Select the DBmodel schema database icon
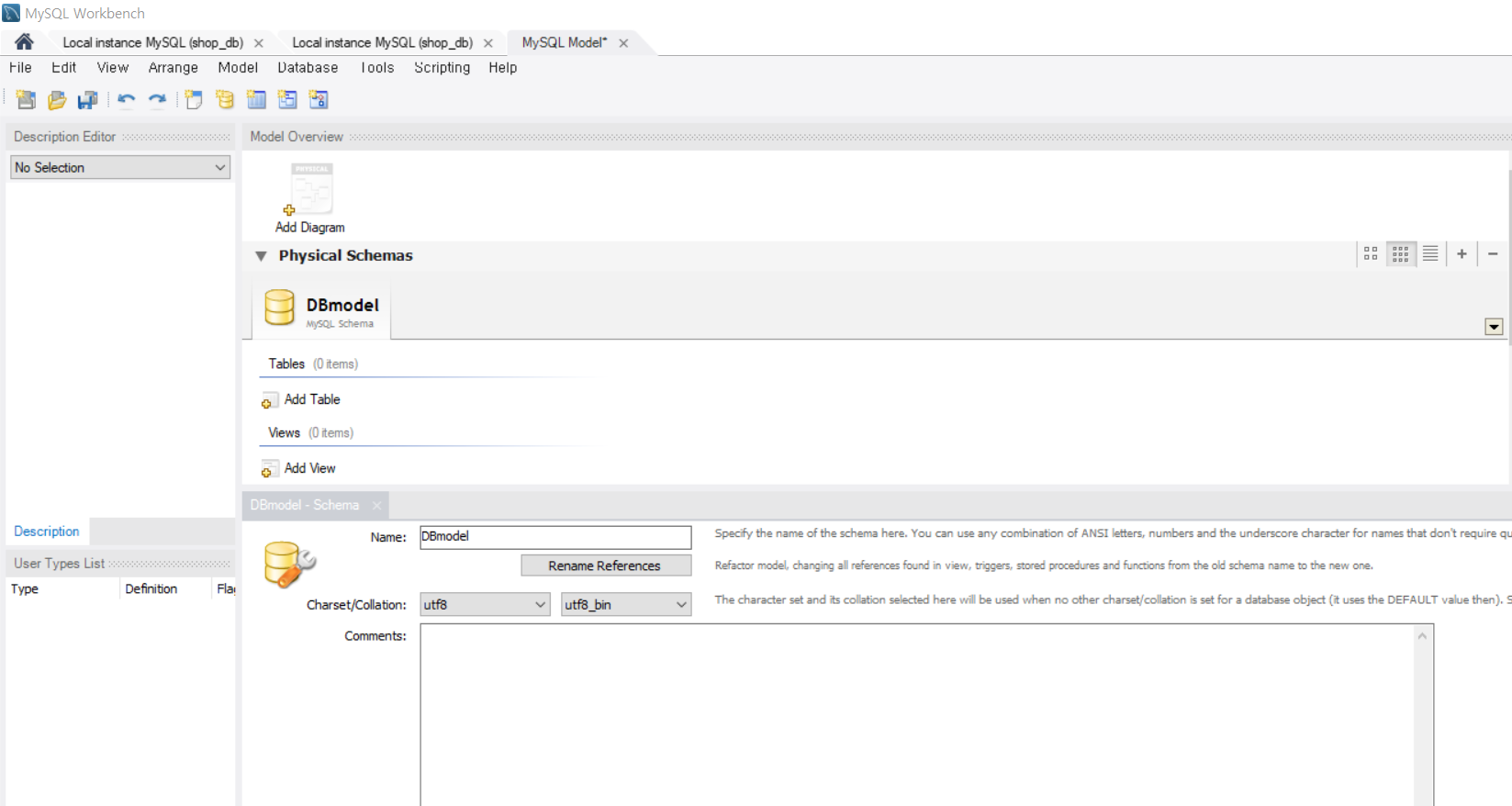The height and width of the screenshot is (806, 1512). pos(279,308)
